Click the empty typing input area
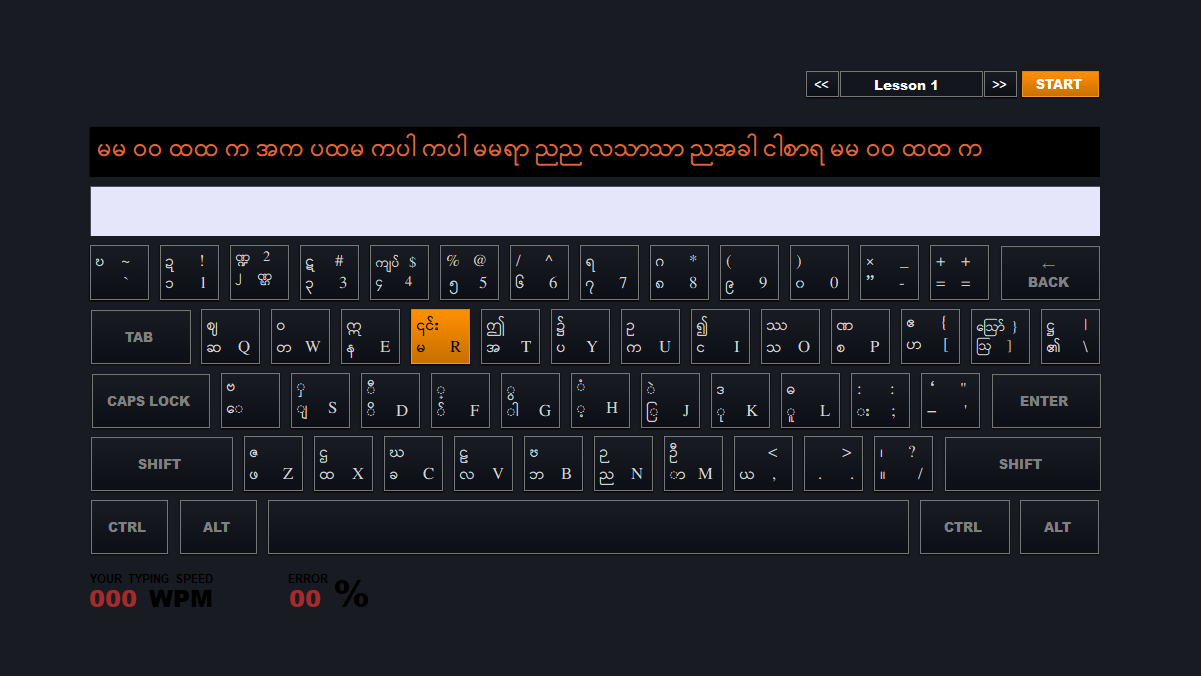 (595, 211)
